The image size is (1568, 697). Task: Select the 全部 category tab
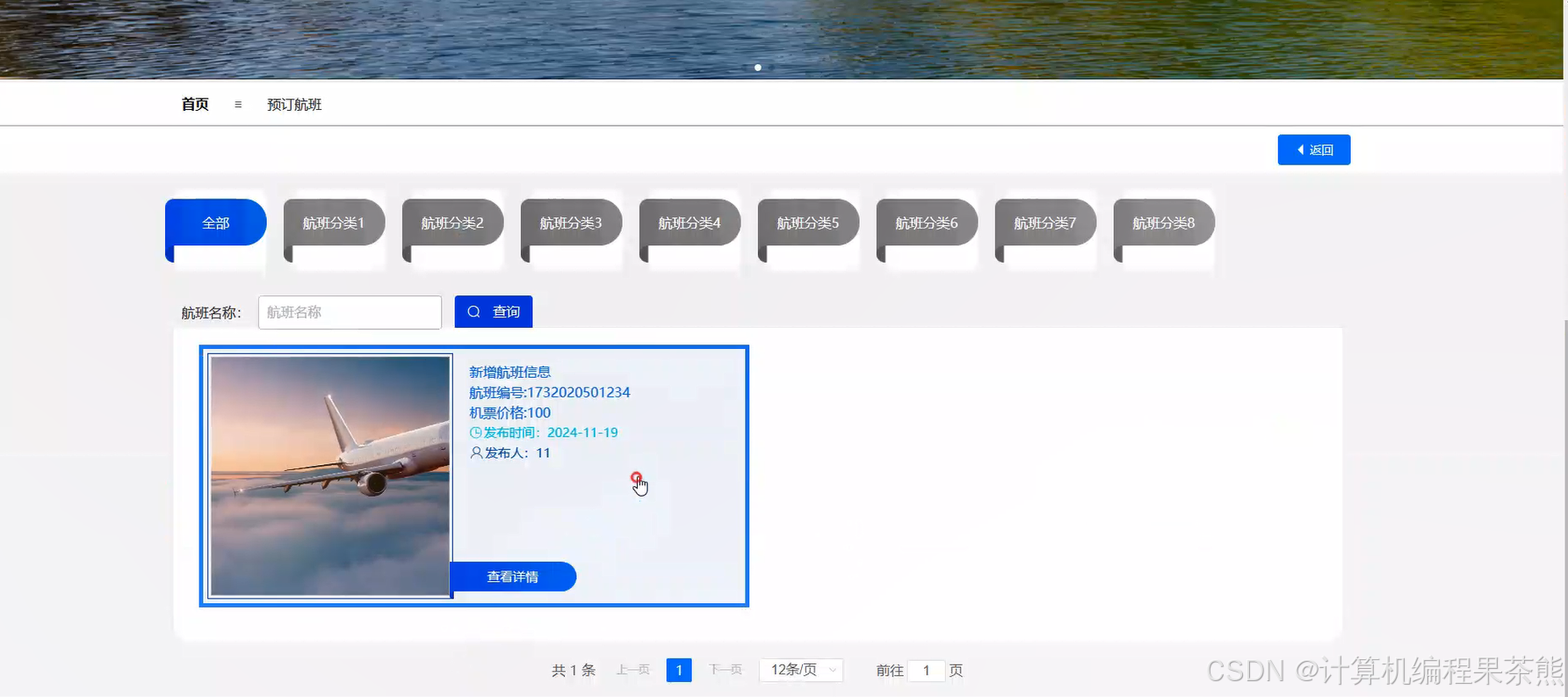(x=215, y=223)
